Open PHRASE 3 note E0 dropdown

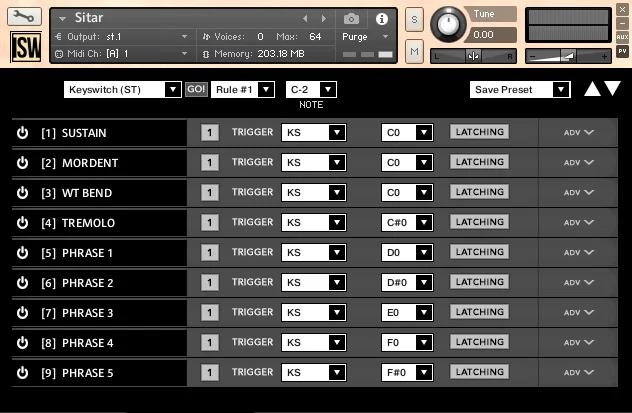click(x=407, y=312)
